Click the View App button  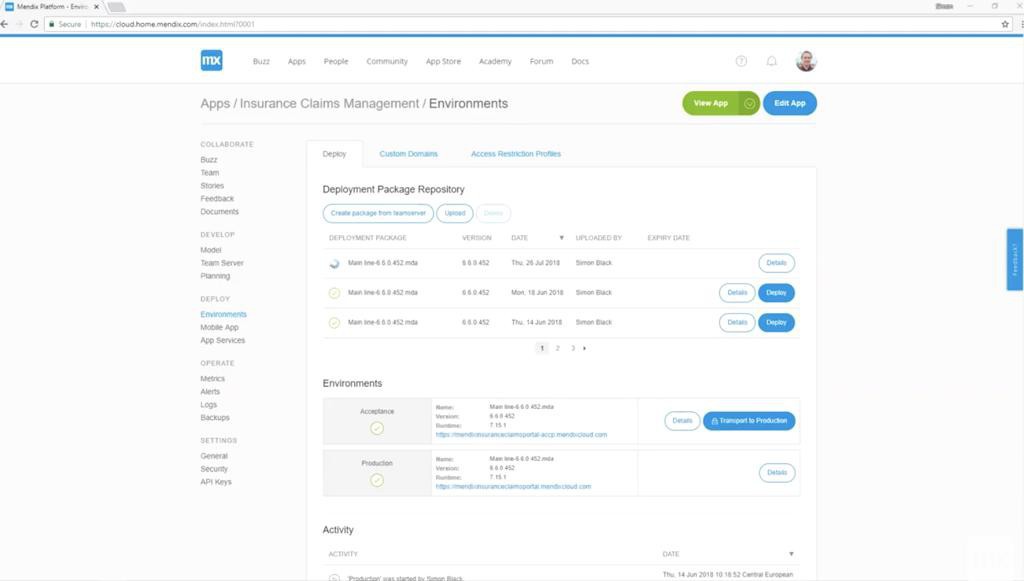pyautogui.click(x=711, y=103)
